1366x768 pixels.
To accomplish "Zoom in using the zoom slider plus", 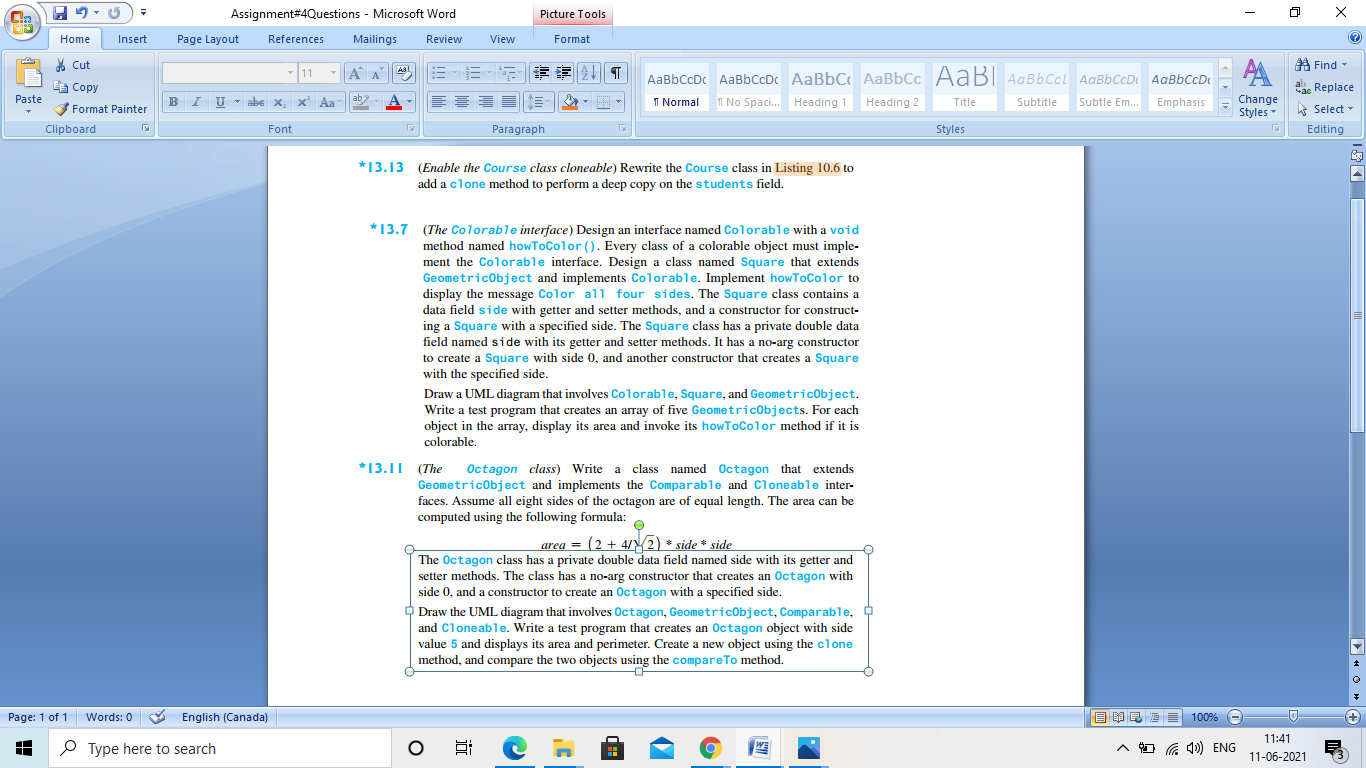I will [1352, 717].
